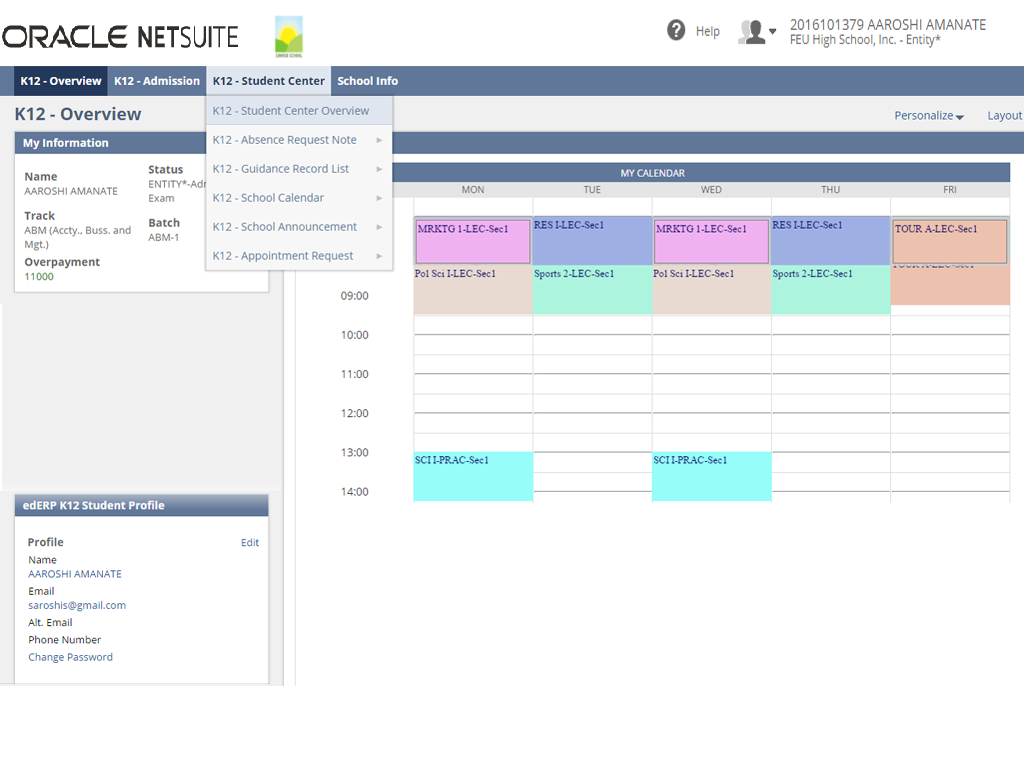The height and width of the screenshot is (768, 1024).
Task: Click Edit in the Profile section
Action: click(249, 543)
